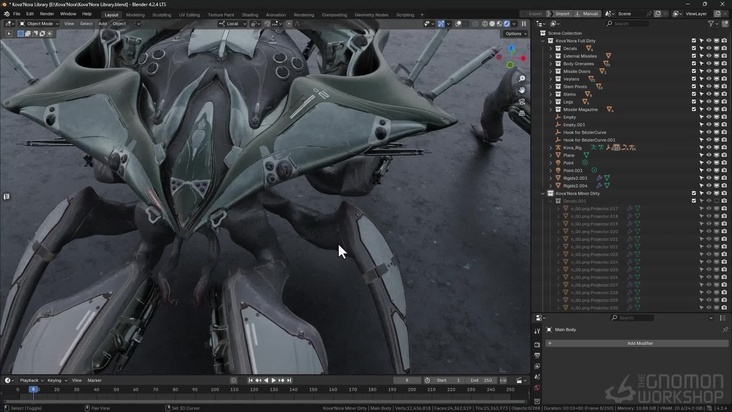Jump to the next keyframe
The image size is (732, 412).
(x=282, y=380)
